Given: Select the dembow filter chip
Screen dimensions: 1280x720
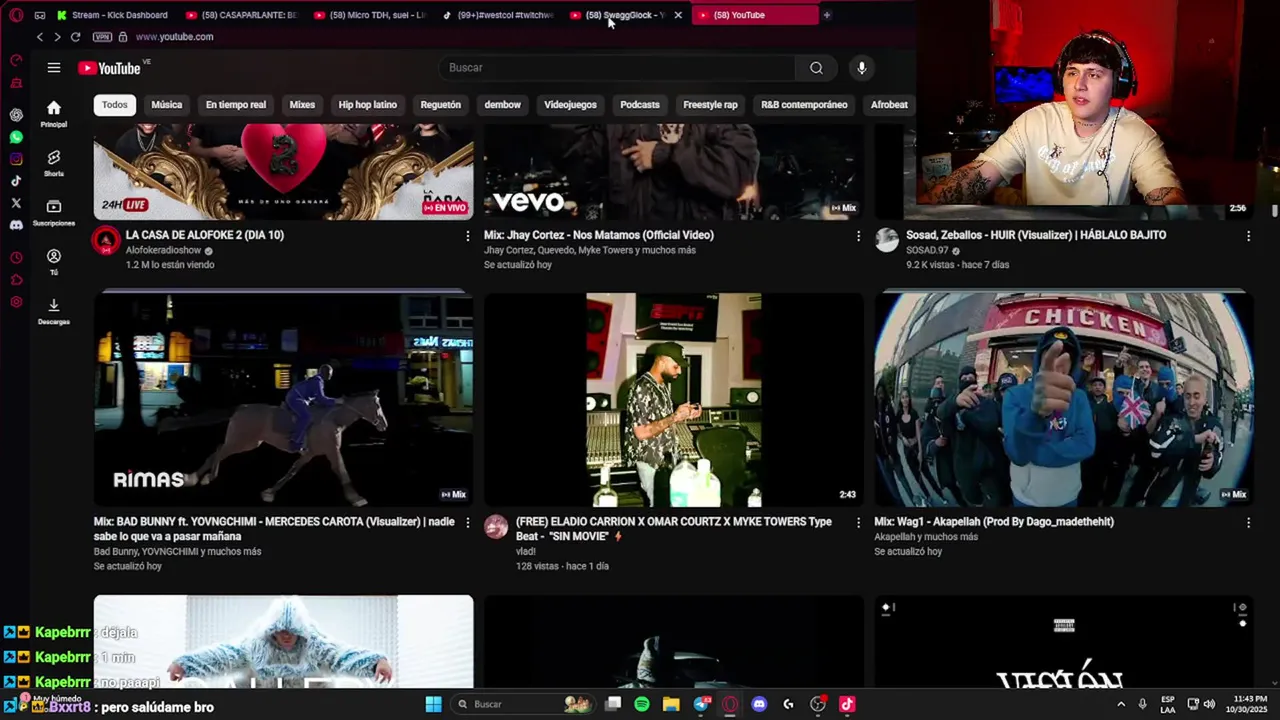Looking at the screenshot, I should coord(503,105).
